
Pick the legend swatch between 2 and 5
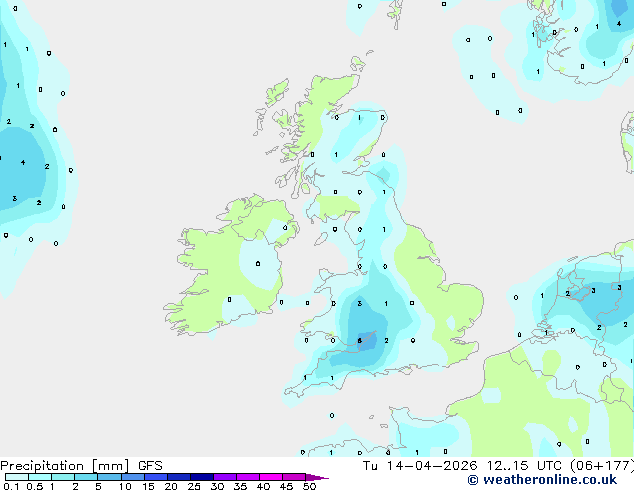click(x=86, y=477)
